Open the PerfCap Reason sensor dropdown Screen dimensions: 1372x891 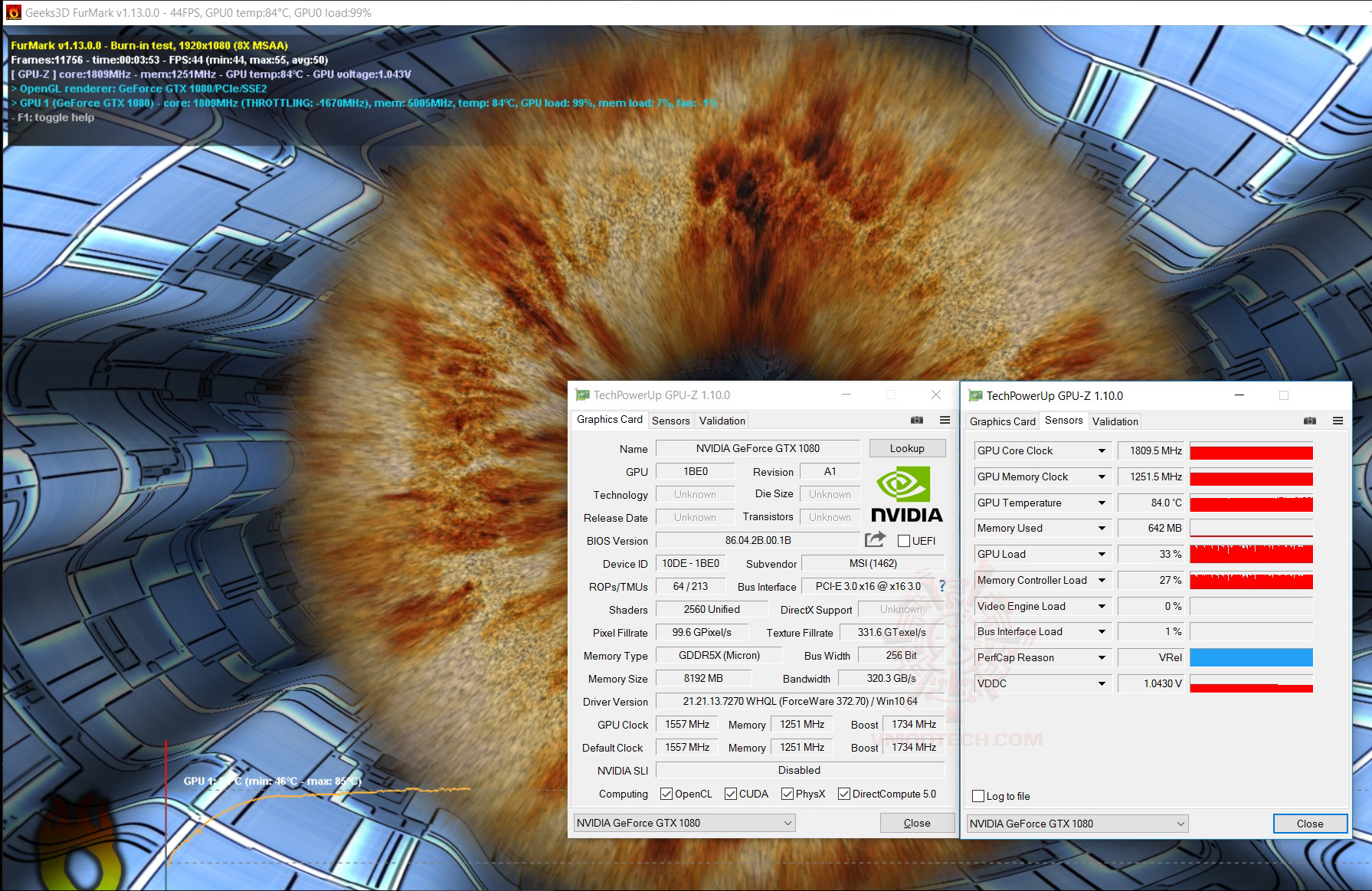(x=1102, y=658)
